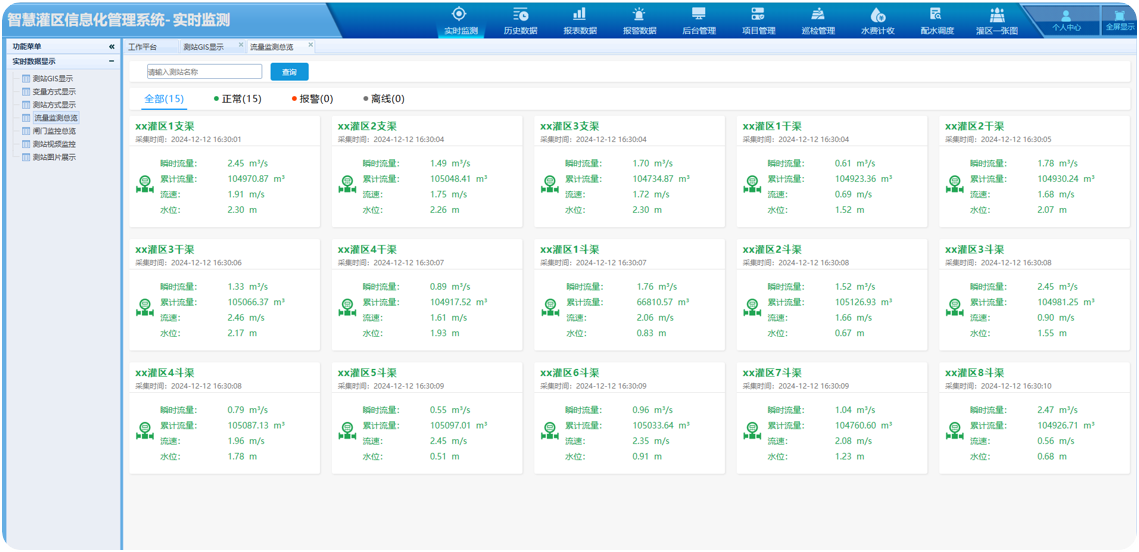
Task: Open 历史数据 in the top navigation
Action: [x=520, y=19]
